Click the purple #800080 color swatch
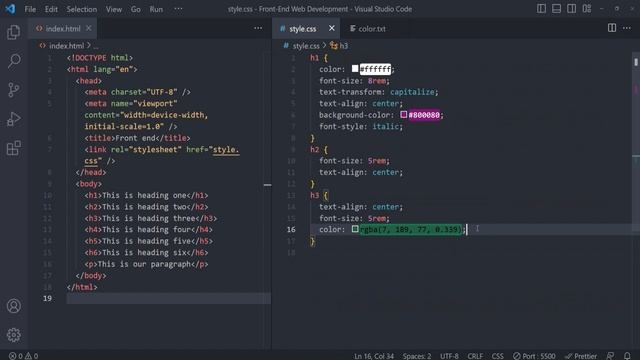 404,114
